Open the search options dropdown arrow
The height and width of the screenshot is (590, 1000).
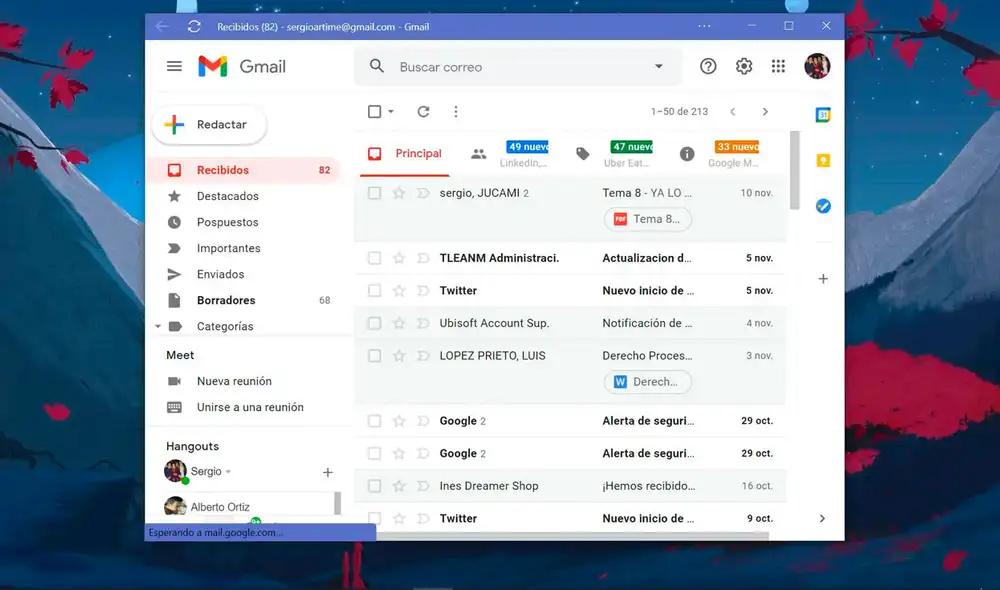658,66
